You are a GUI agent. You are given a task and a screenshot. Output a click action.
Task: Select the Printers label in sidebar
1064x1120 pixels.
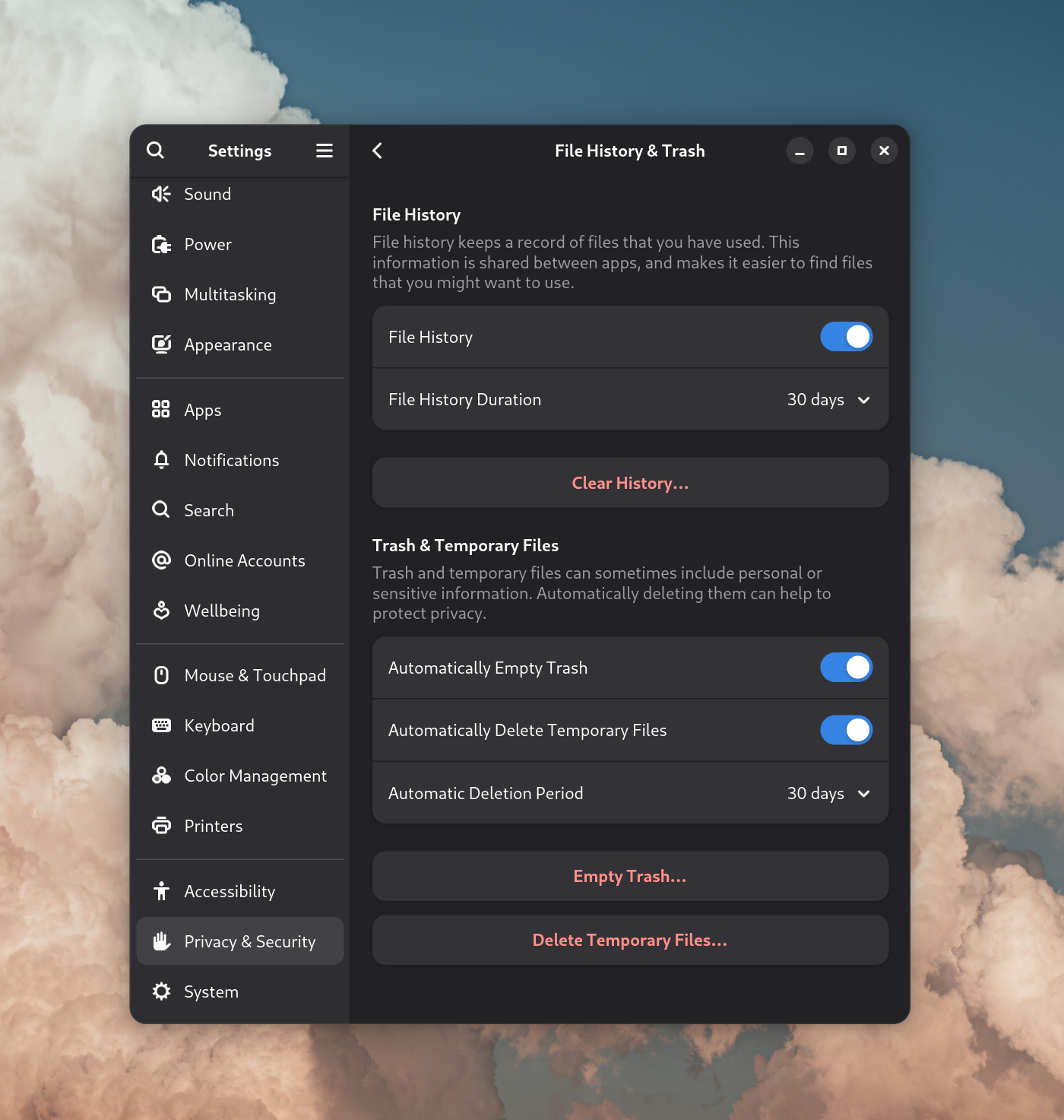[x=214, y=826]
